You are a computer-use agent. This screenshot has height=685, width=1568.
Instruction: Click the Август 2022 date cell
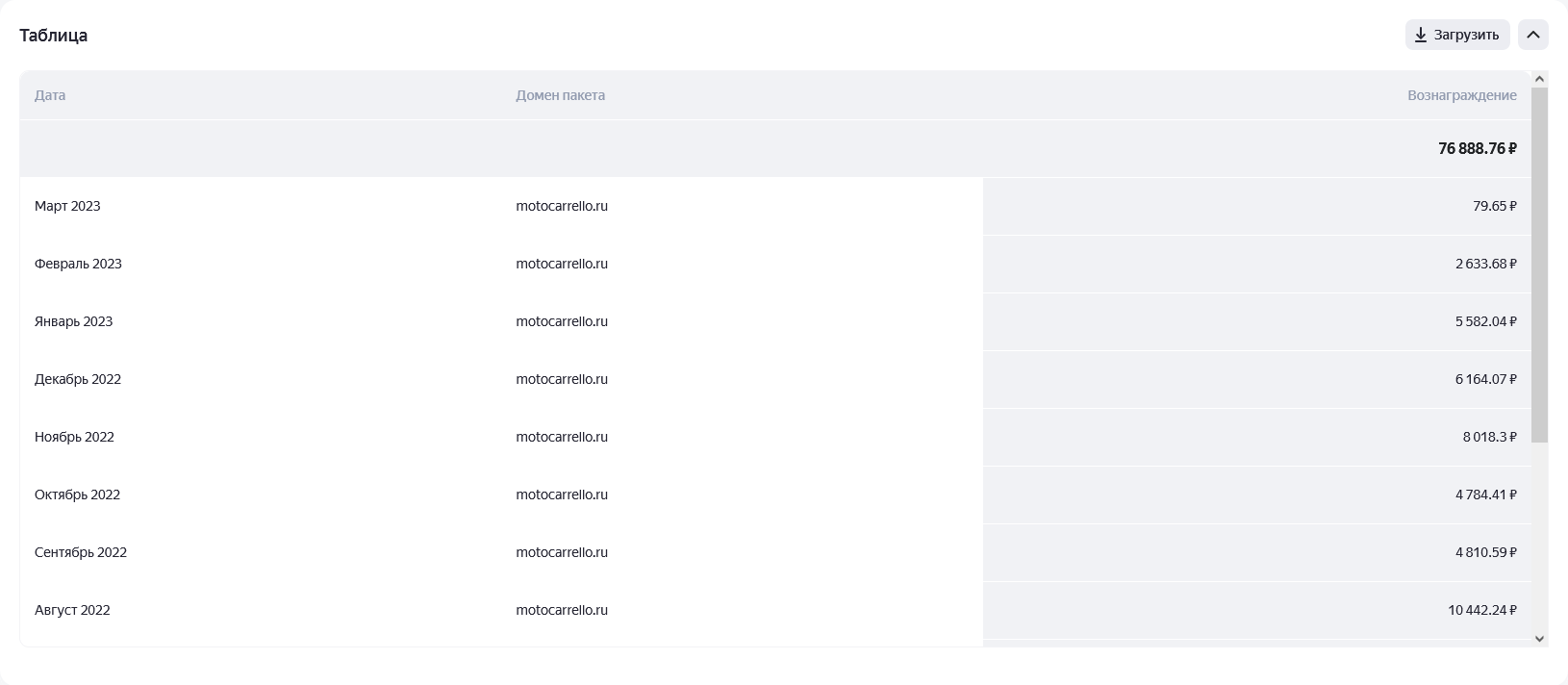coord(72,610)
